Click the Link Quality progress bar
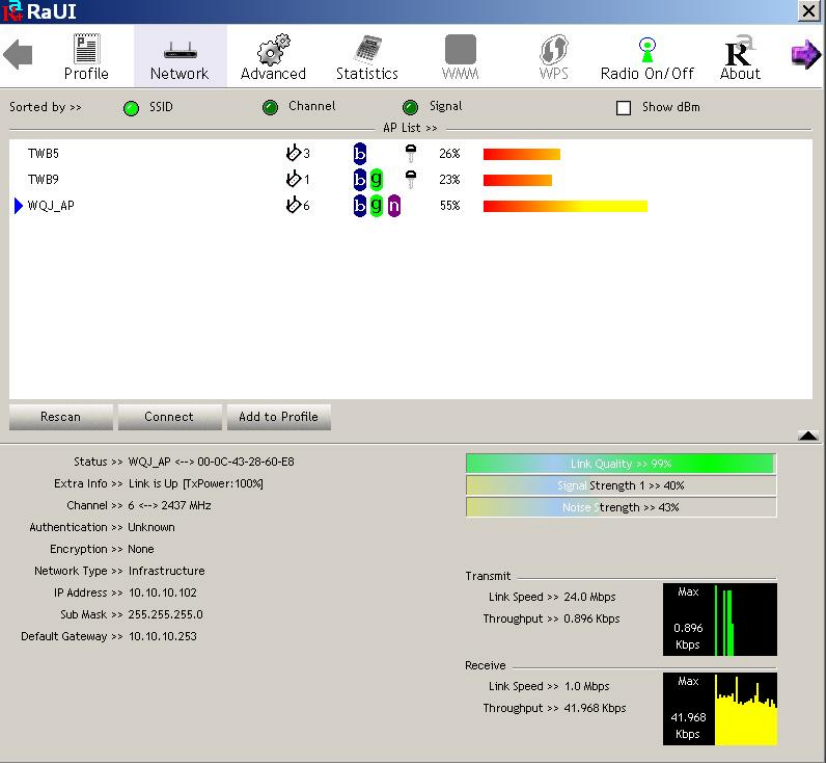The height and width of the screenshot is (763, 826). 620,464
